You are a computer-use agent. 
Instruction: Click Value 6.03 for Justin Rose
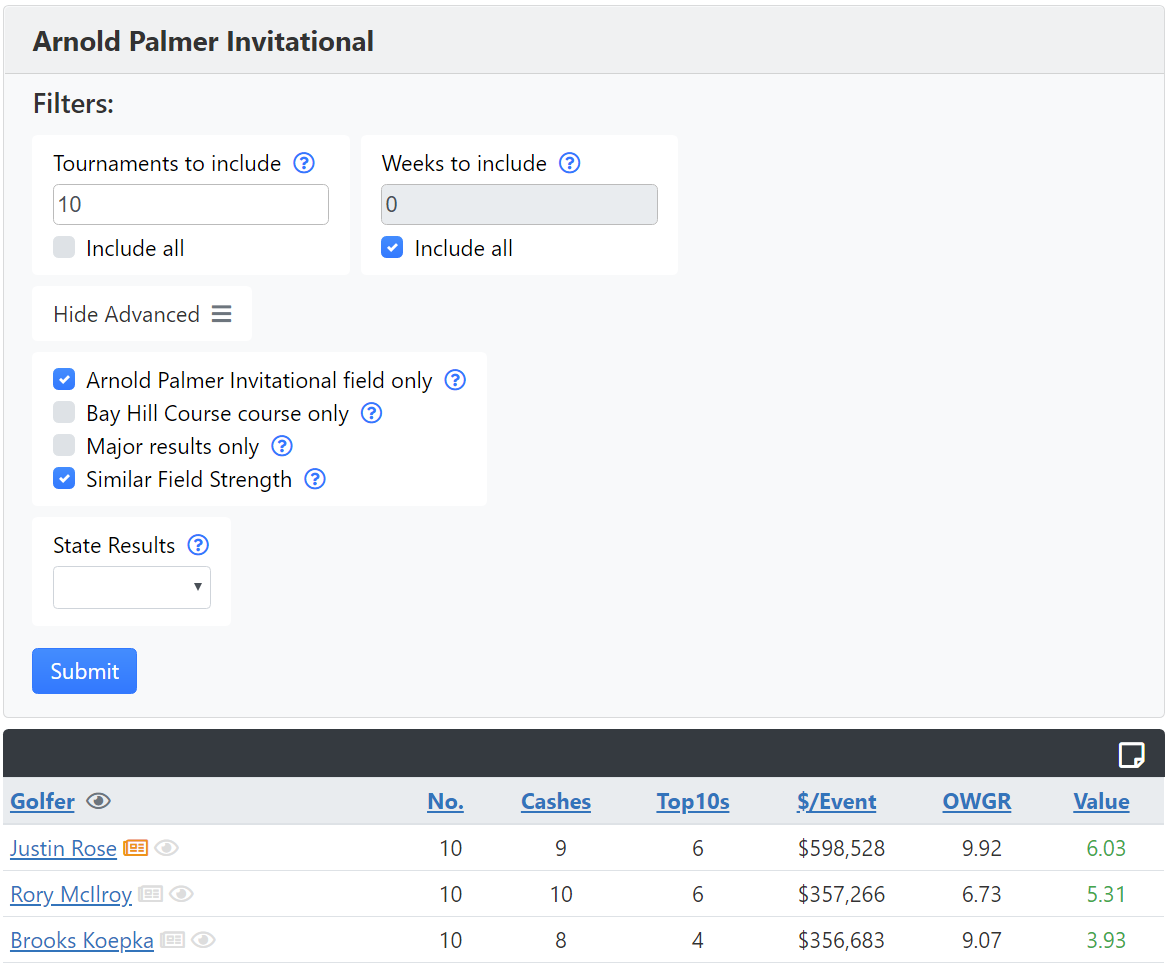click(1106, 848)
